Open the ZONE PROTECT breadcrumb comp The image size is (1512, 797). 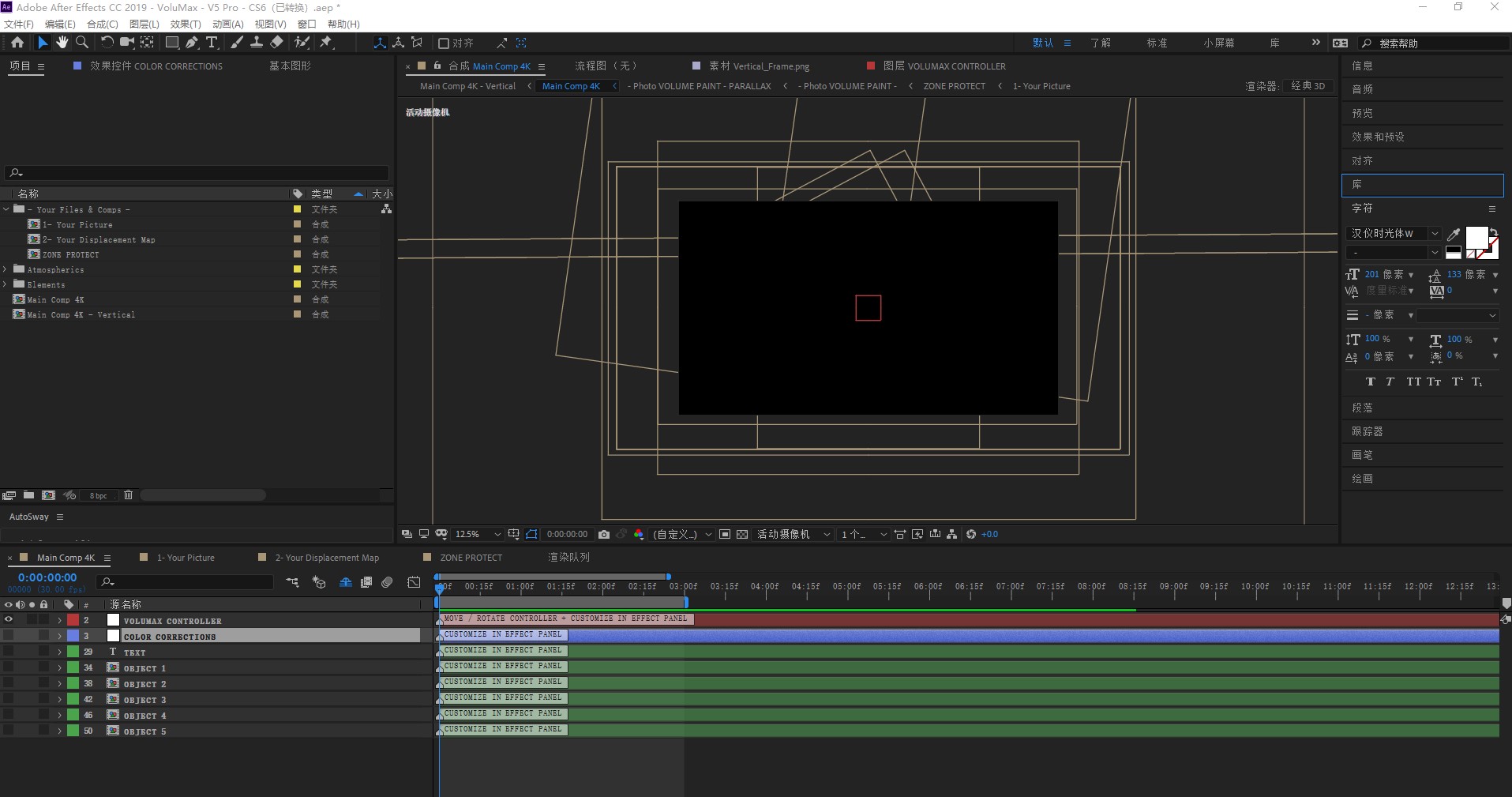(954, 86)
